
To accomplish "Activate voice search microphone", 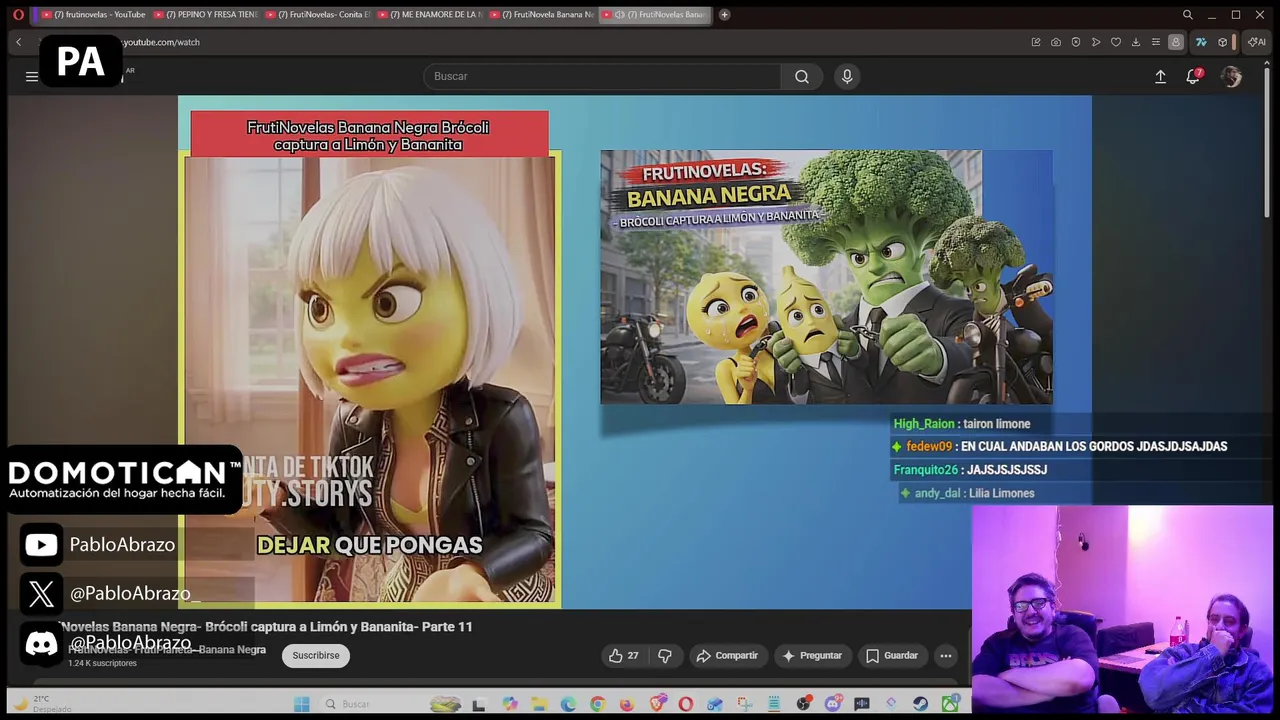I will click(x=847, y=76).
